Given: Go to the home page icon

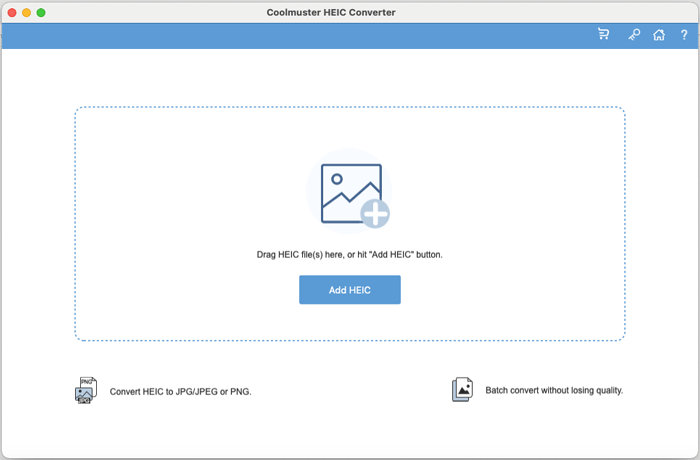Looking at the screenshot, I should [x=659, y=34].
